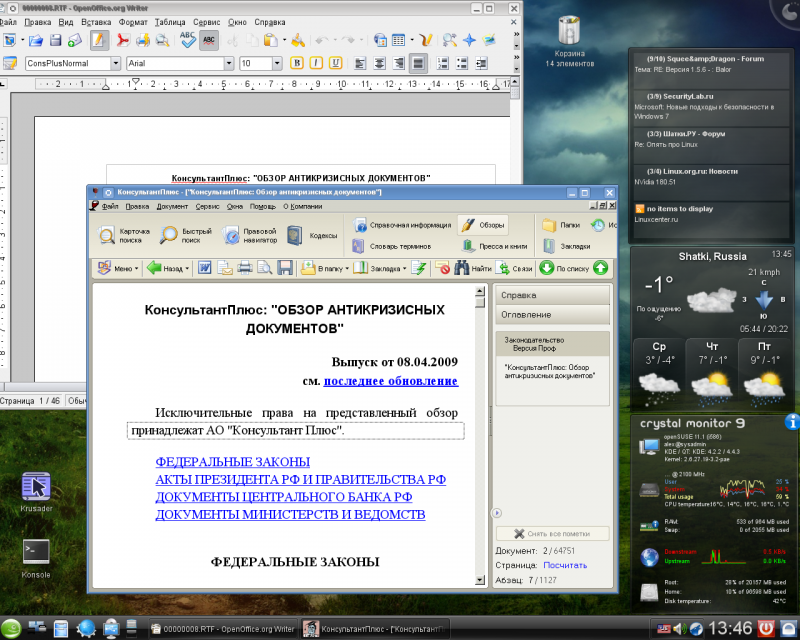The image size is (800, 640).
Task: Open ДОКУМЕНТЫ ЦЕНТРАЛЬНОГО БАНКА РФ link
Action: click(284, 497)
